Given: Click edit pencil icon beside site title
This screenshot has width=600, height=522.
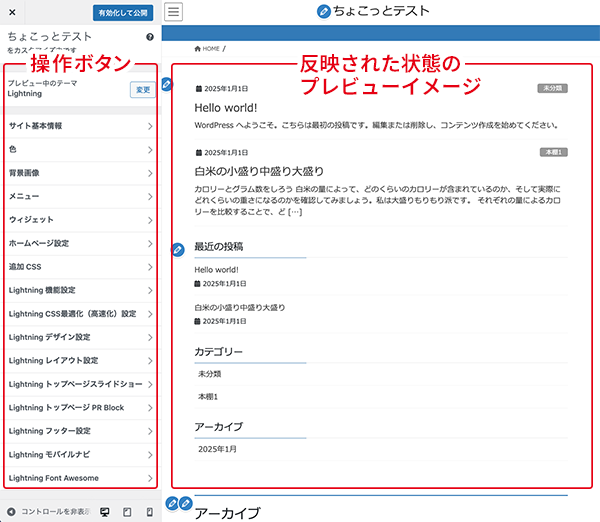Looking at the screenshot, I should 323,12.
